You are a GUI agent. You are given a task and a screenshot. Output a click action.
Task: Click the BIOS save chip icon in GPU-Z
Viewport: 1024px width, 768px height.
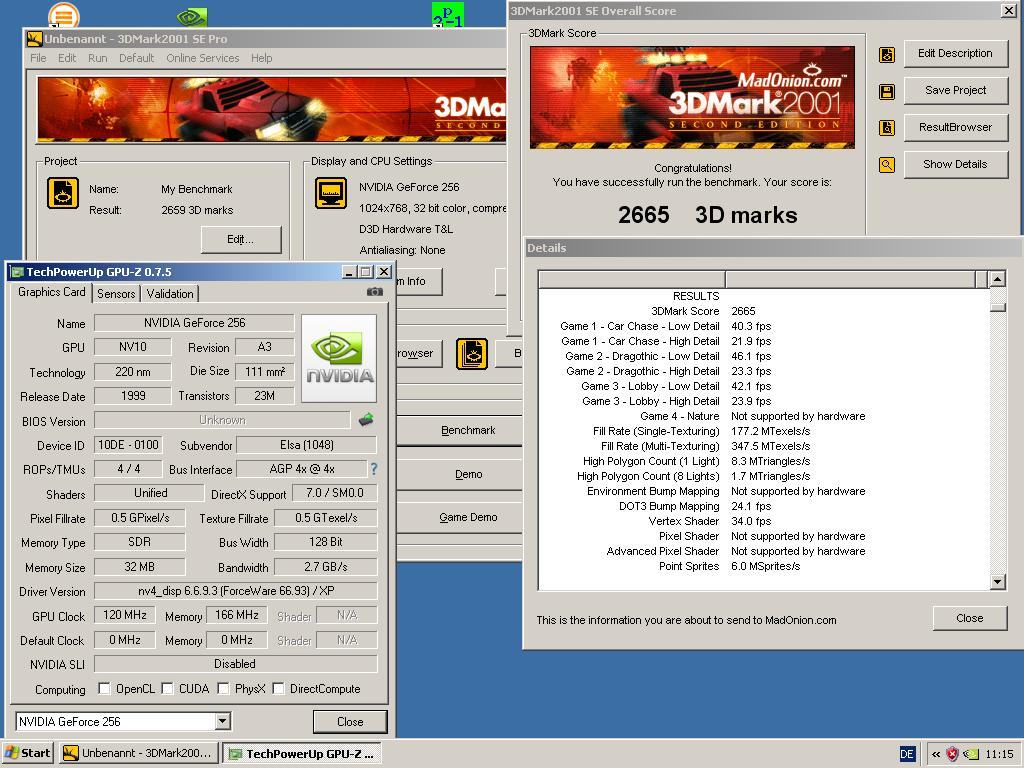[x=366, y=420]
